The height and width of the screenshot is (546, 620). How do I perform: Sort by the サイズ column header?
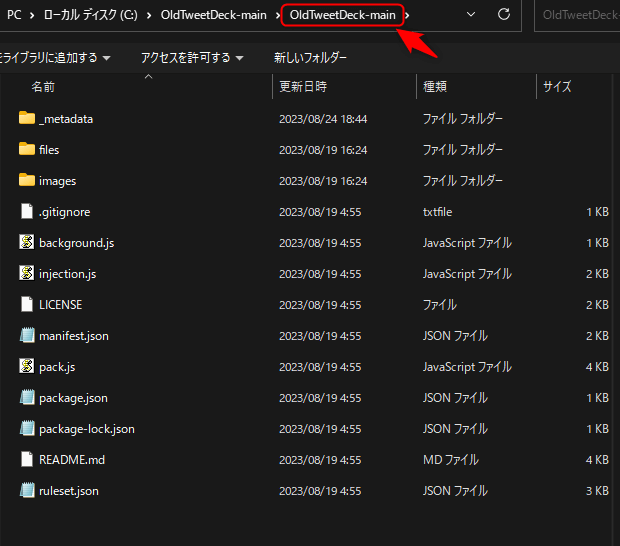pyautogui.click(x=557, y=87)
